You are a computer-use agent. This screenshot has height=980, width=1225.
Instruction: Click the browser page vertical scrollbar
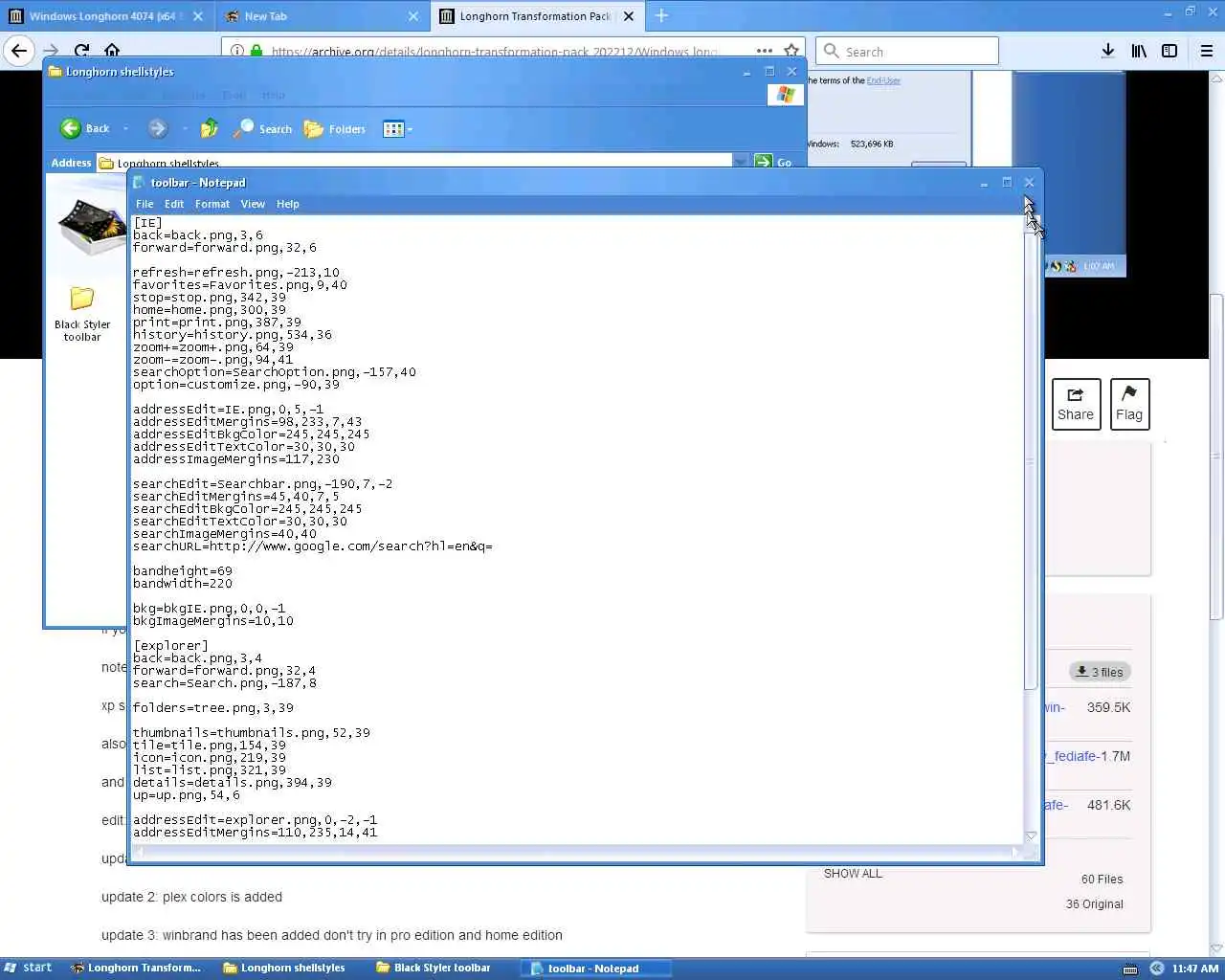coord(1216,457)
